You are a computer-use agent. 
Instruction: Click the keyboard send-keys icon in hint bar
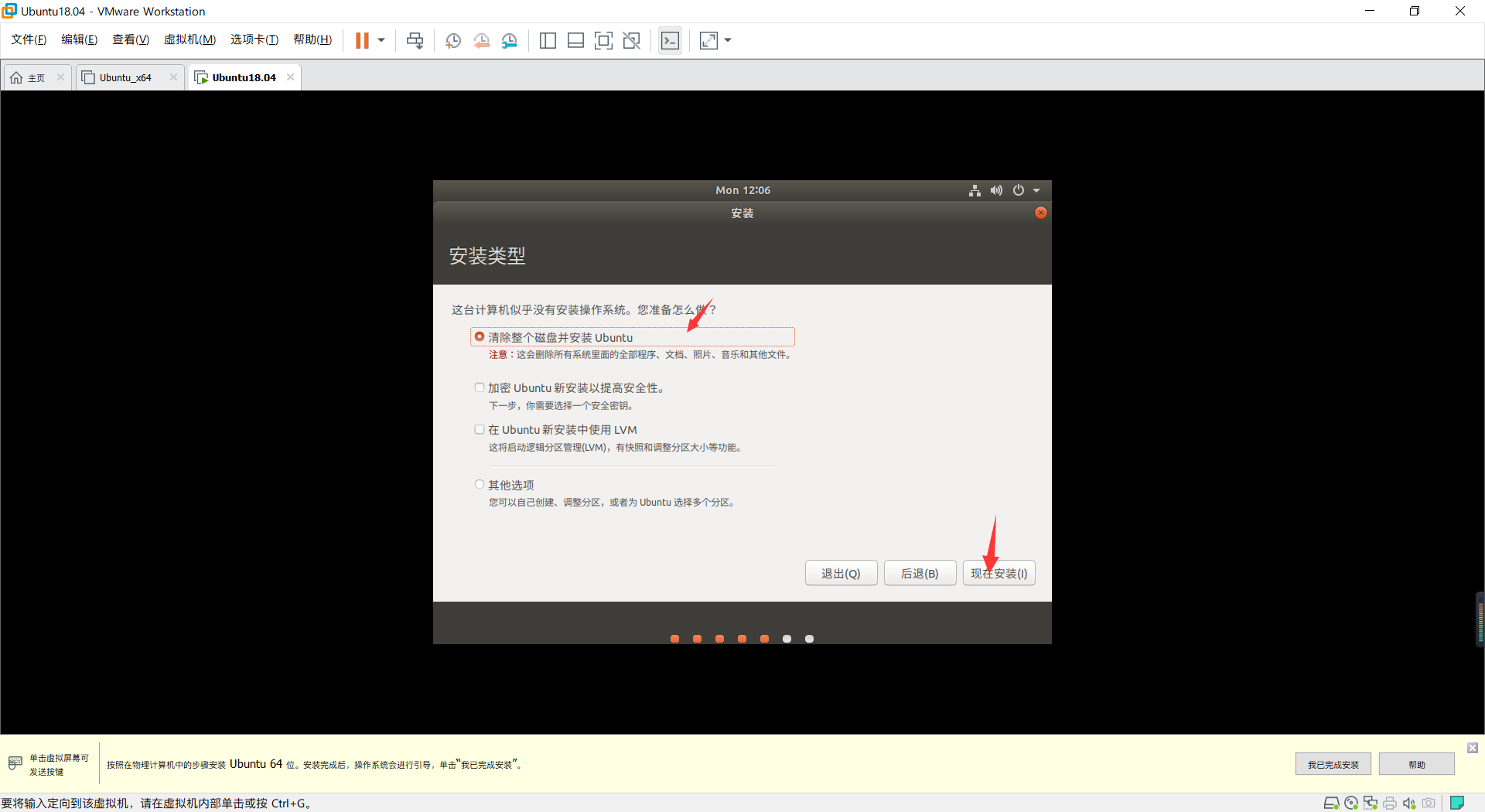(15, 764)
